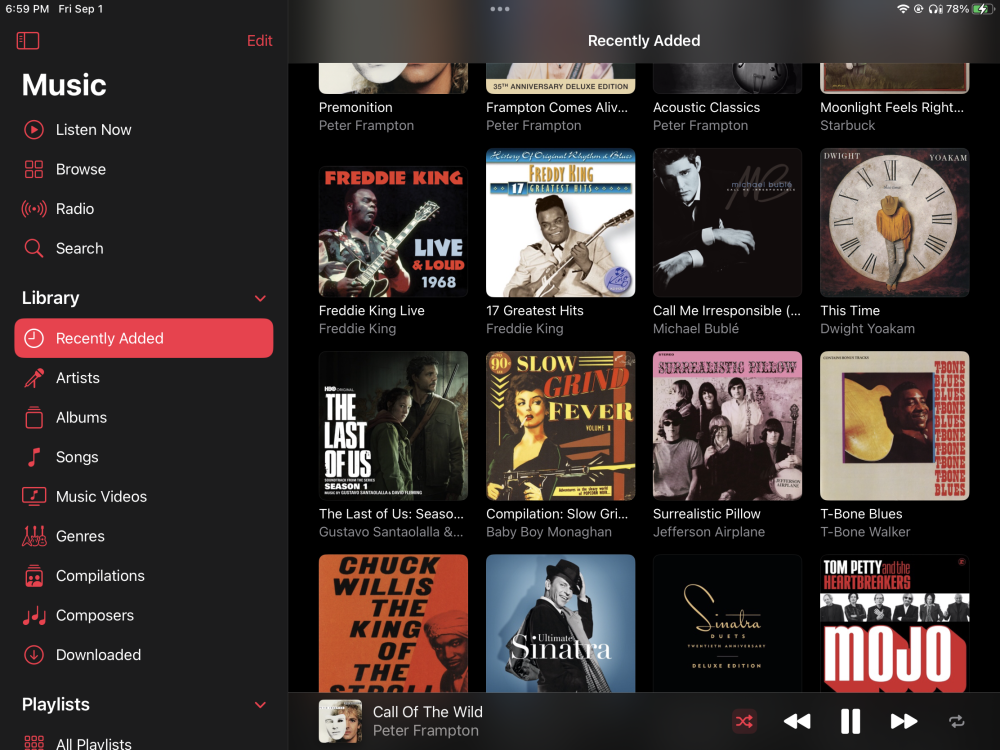Toggle repeat mode in the player bar

[957, 721]
